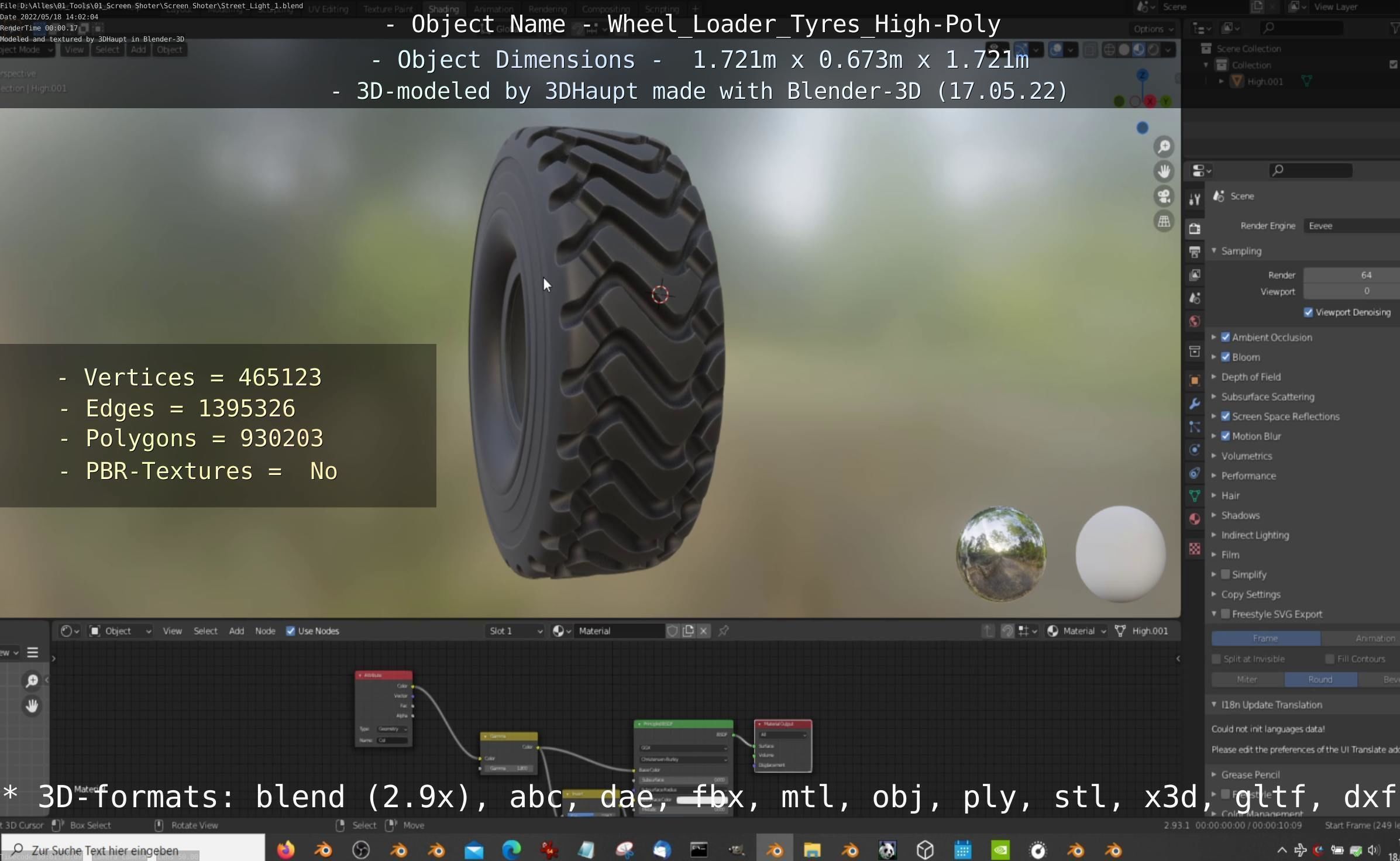Open Firefox from the taskbar
The height and width of the screenshot is (861, 1400).
(x=285, y=850)
